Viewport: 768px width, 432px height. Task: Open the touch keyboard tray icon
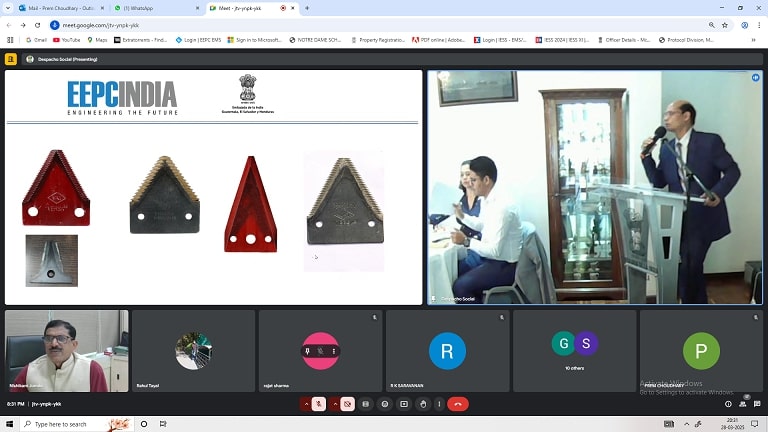669,424
